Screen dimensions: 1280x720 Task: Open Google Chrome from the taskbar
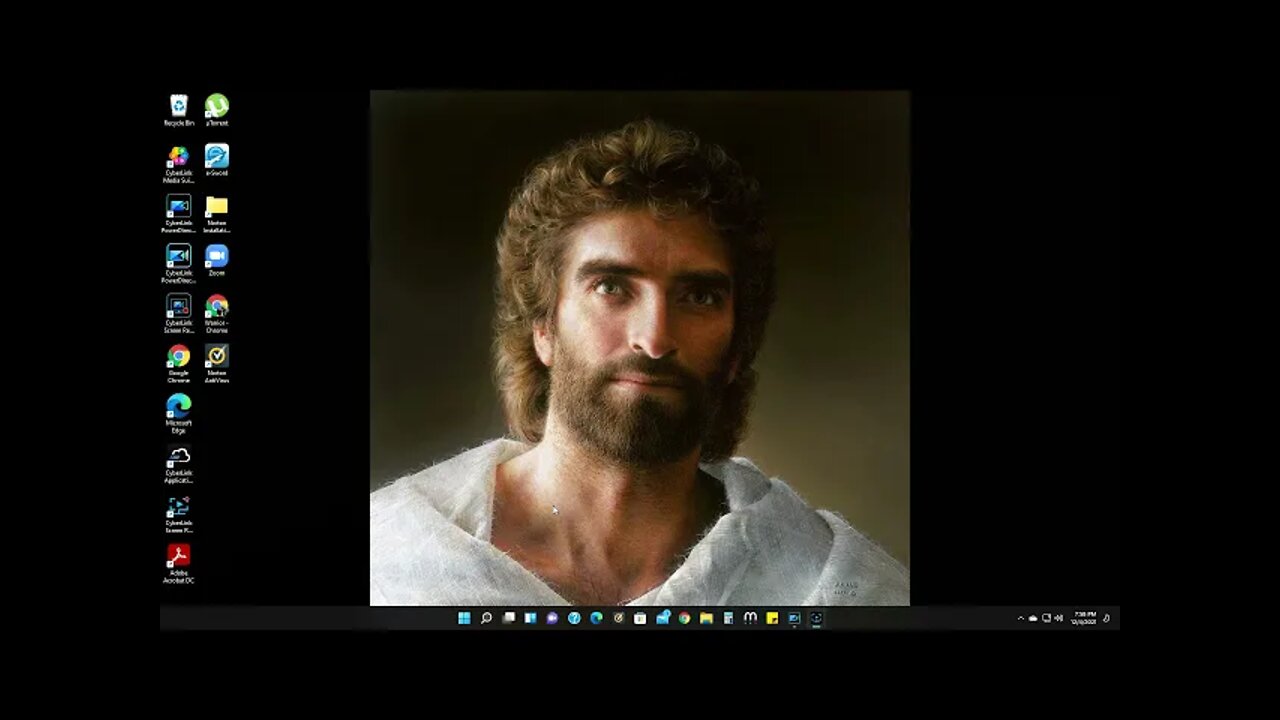684,618
